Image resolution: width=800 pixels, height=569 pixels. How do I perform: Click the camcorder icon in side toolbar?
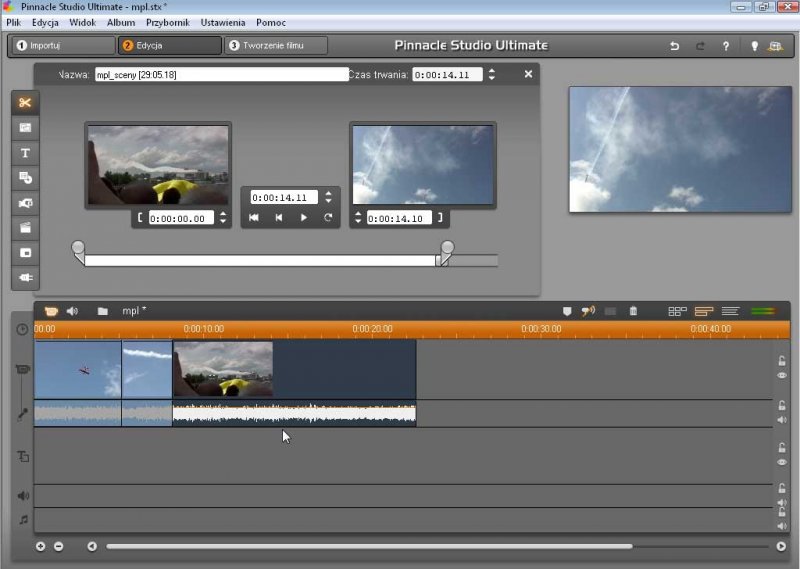pos(25,203)
